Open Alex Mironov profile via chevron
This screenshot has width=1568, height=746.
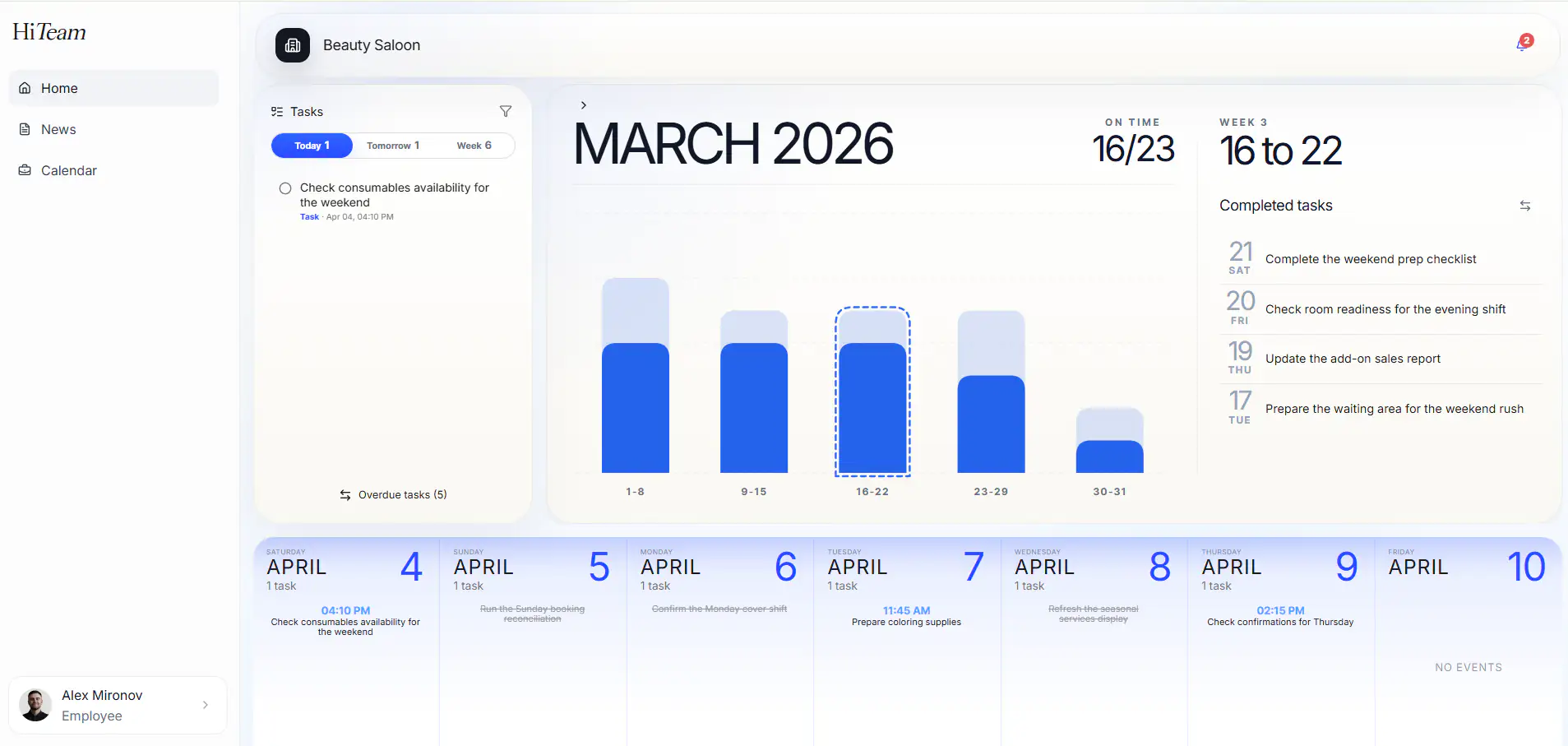pos(204,705)
